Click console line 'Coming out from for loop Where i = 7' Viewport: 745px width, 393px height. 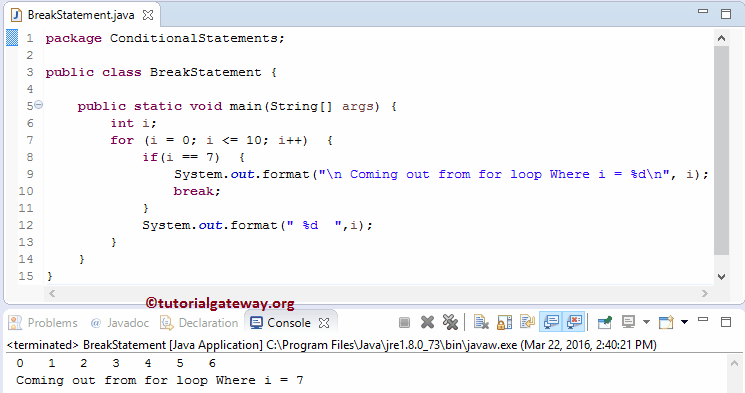[160, 381]
